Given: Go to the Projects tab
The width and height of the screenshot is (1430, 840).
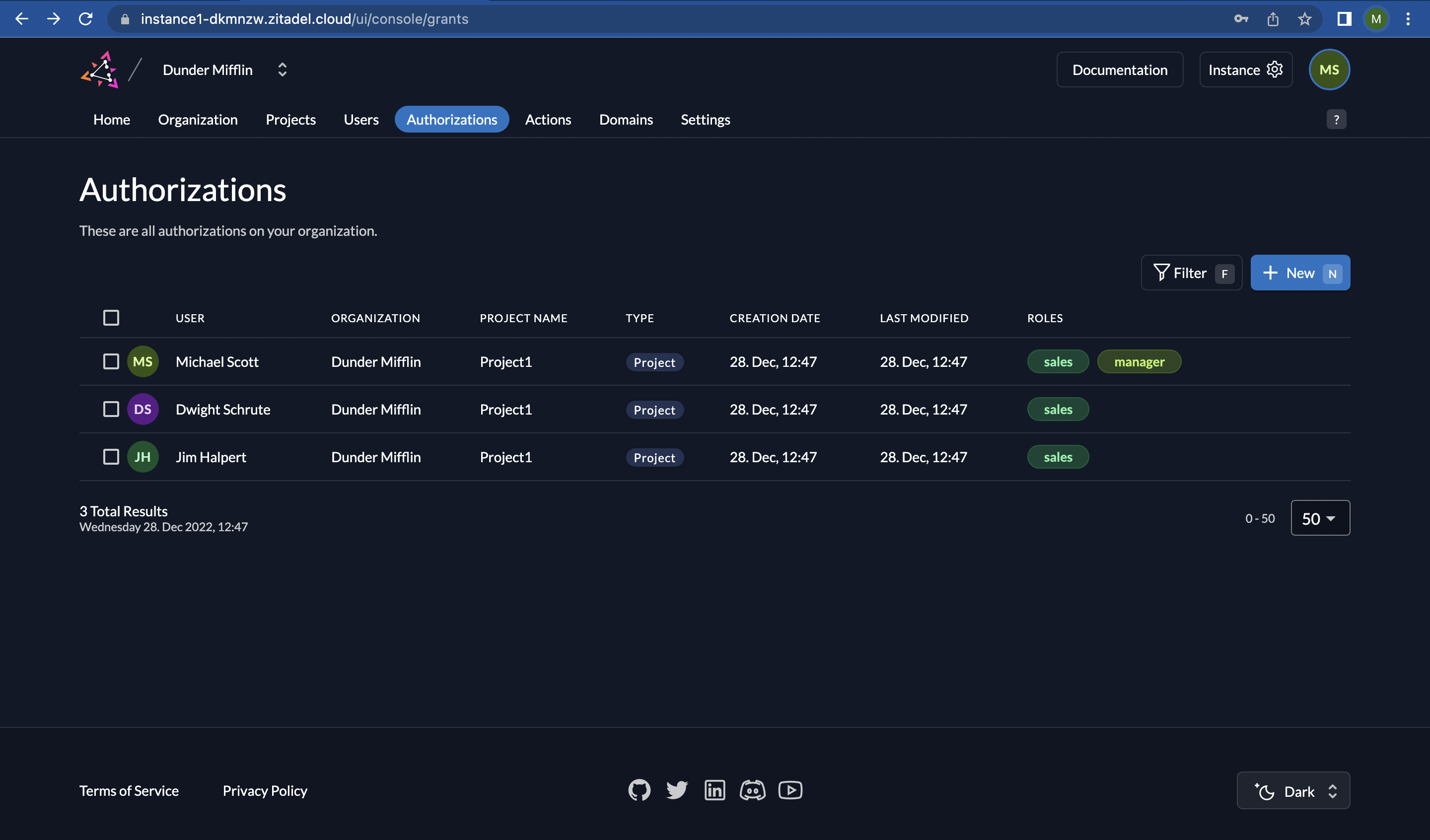Looking at the screenshot, I should click(290, 120).
